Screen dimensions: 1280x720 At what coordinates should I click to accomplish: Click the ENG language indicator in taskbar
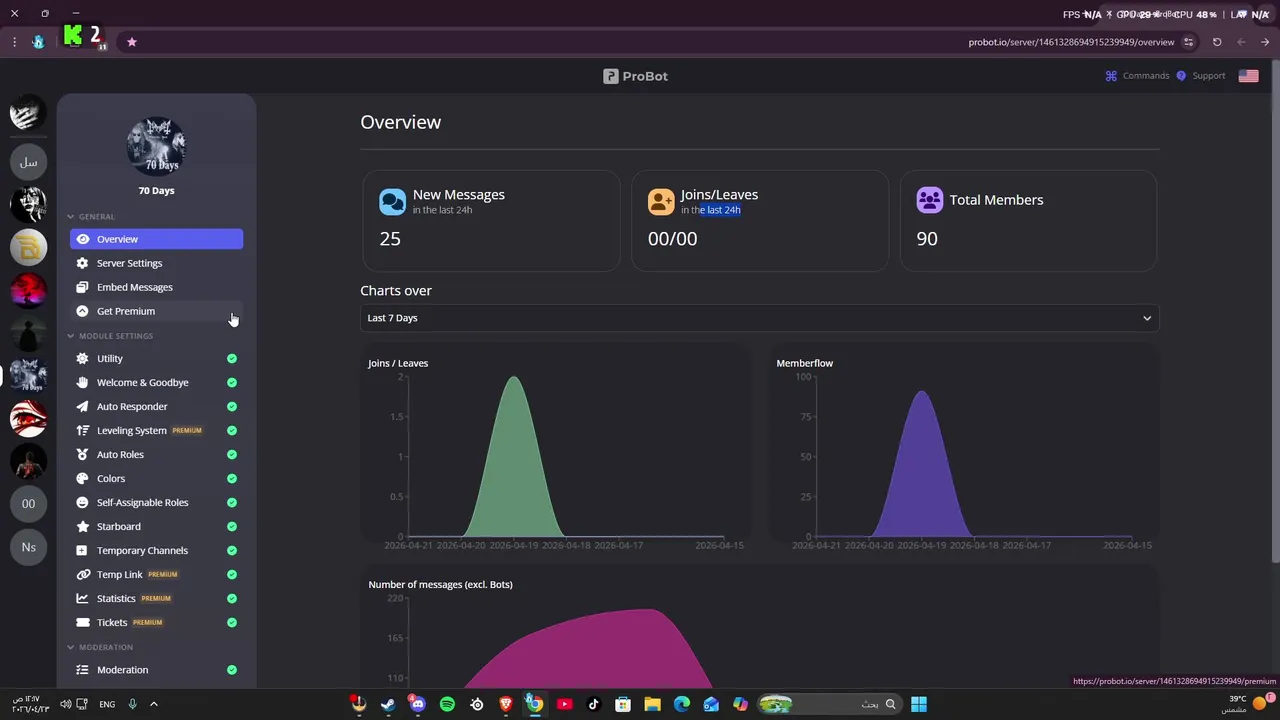pos(107,704)
